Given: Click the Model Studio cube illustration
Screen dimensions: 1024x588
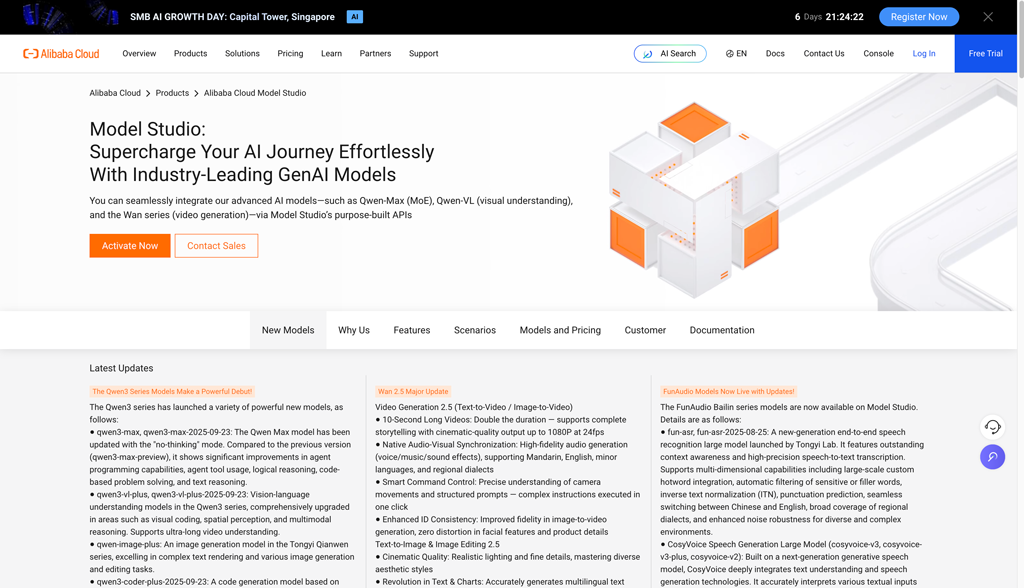Looking at the screenshot, I should (x=694, y=200).
